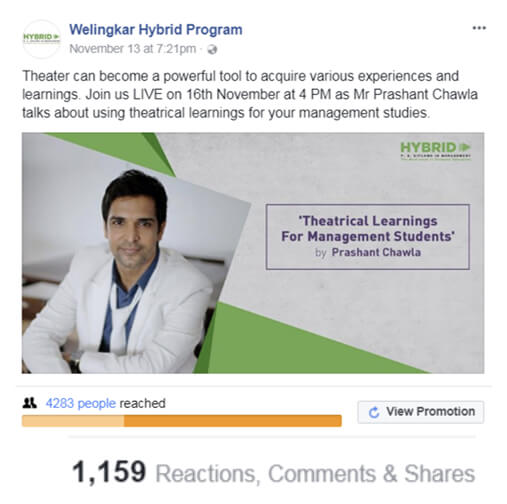Click the word reached beside people count
507x504 pixels.
coord(142,403)
